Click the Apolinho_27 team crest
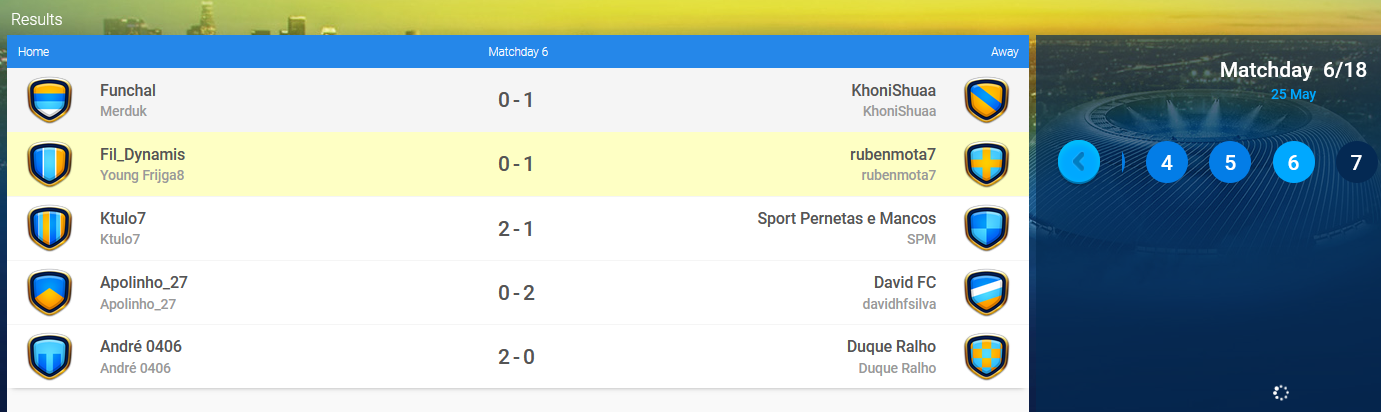1381x412 pixels. (x=49, y=292)
